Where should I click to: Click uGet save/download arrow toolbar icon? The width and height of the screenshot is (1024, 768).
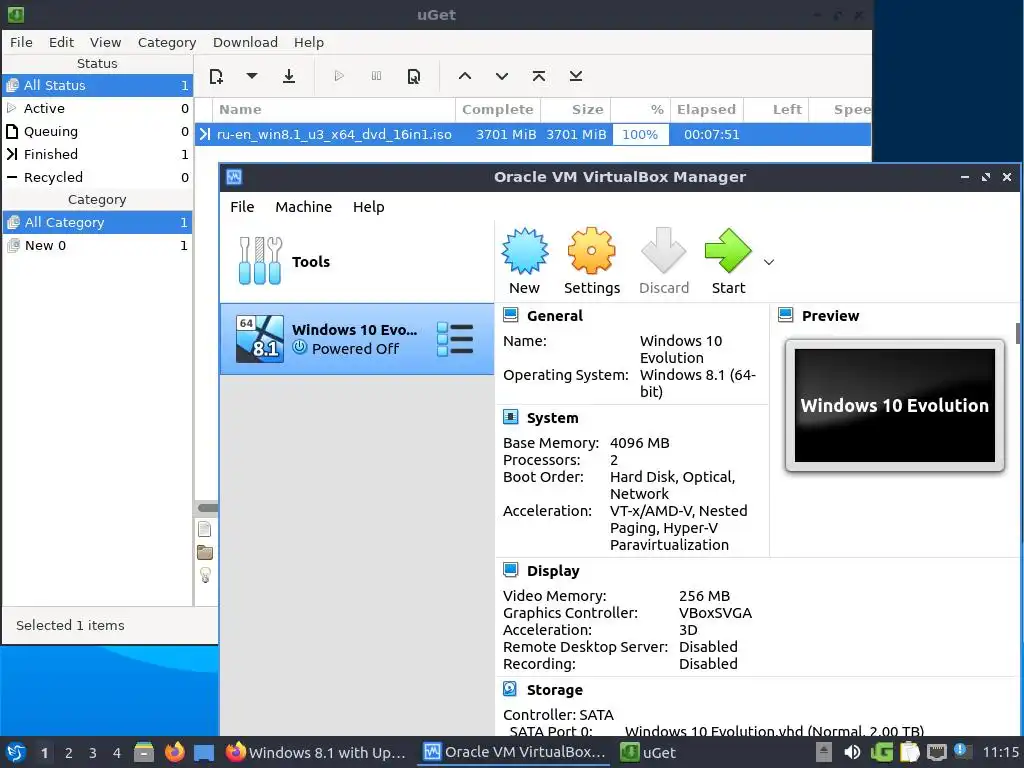pyautogui.click(x=289, y=76)
